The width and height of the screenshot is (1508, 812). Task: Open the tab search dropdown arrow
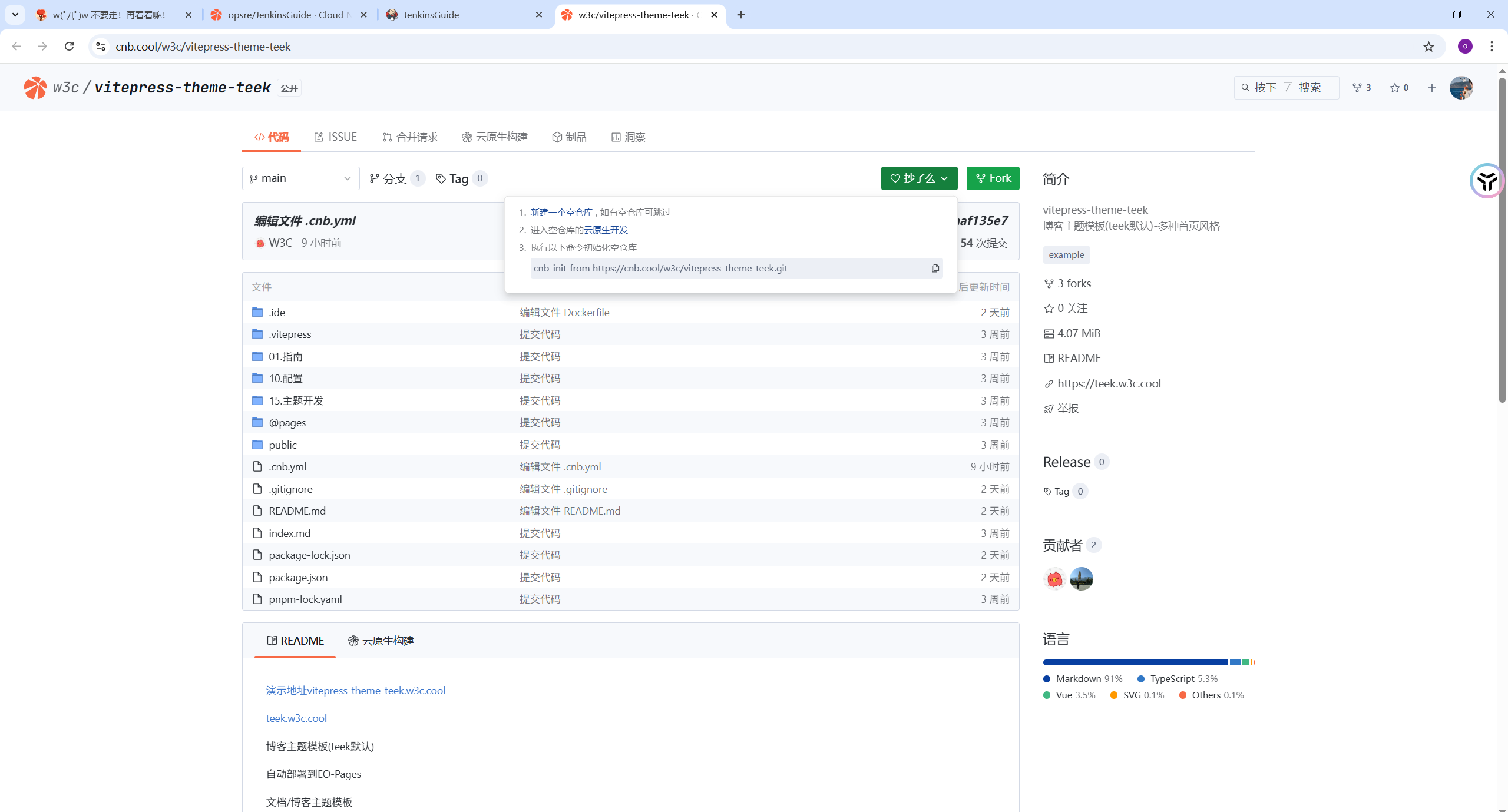15,15
